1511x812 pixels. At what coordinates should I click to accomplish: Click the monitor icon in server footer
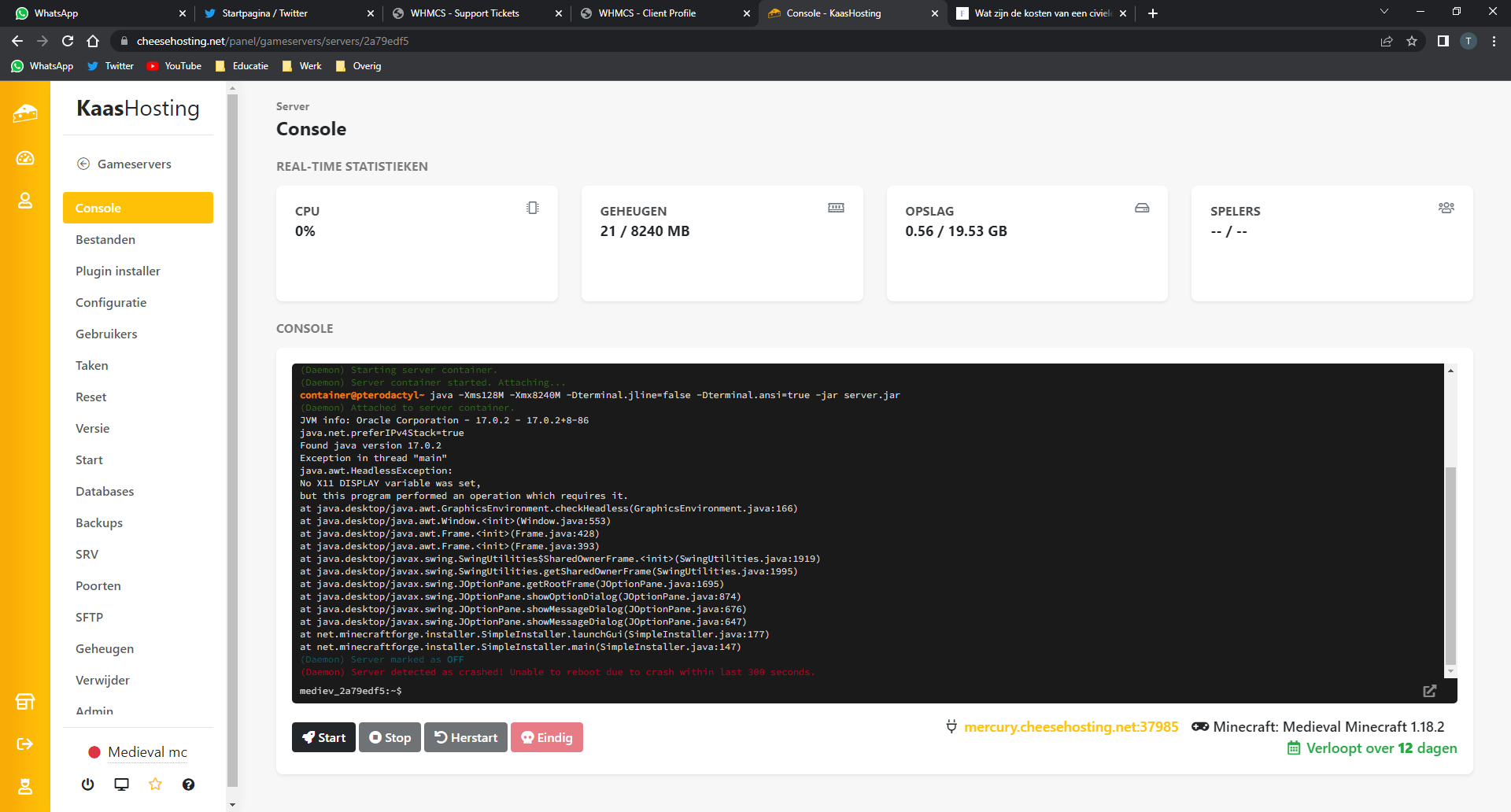(x=121, y=784)
